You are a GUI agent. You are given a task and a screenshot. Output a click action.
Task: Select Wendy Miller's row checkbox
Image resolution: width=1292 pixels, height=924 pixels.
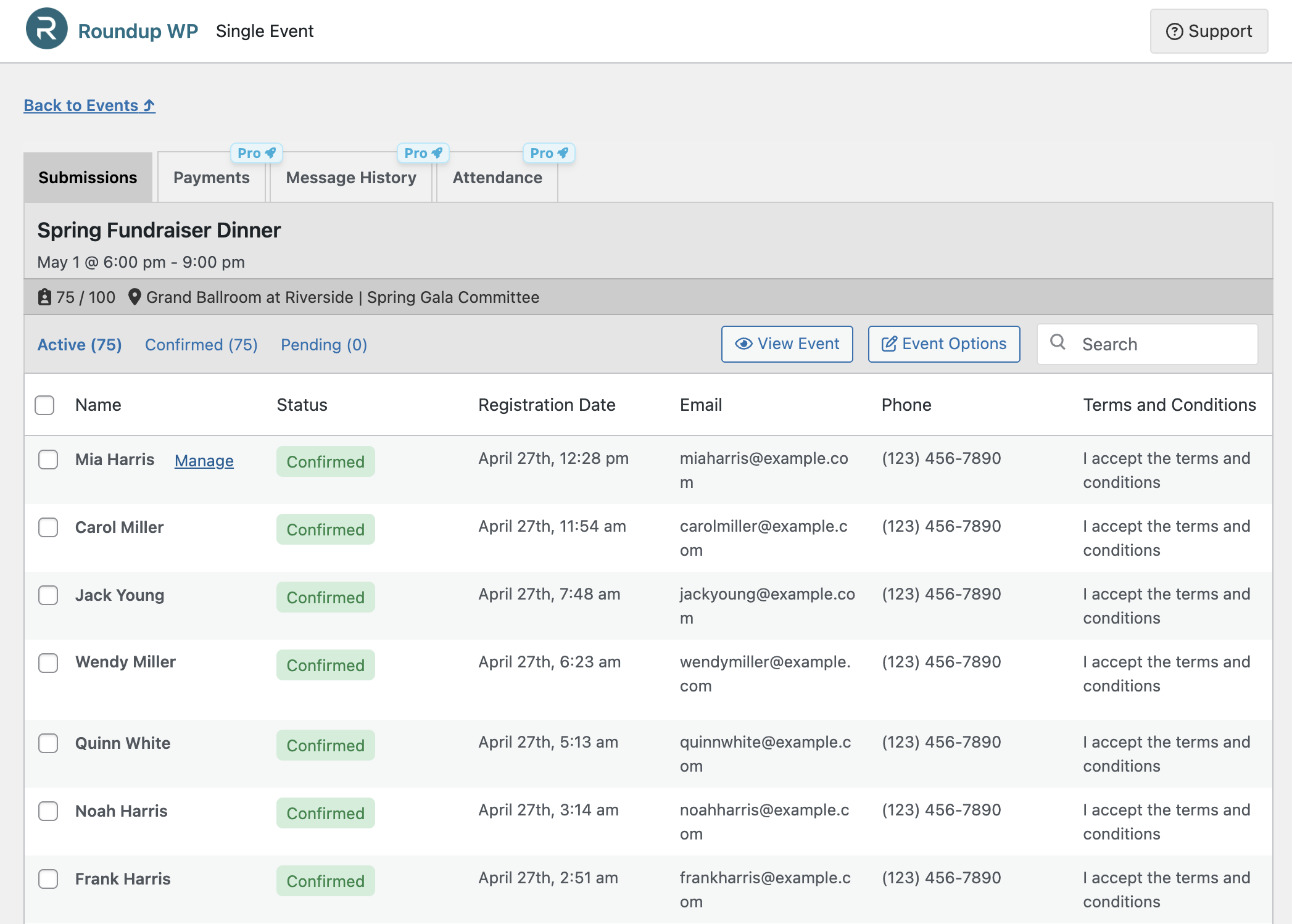coord(48,663)
